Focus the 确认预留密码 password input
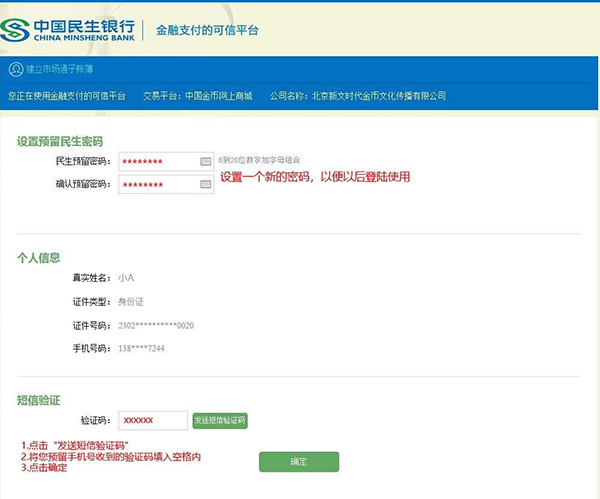Image resolution: width=600 pixels, height=499 pixels. point(157,185)
